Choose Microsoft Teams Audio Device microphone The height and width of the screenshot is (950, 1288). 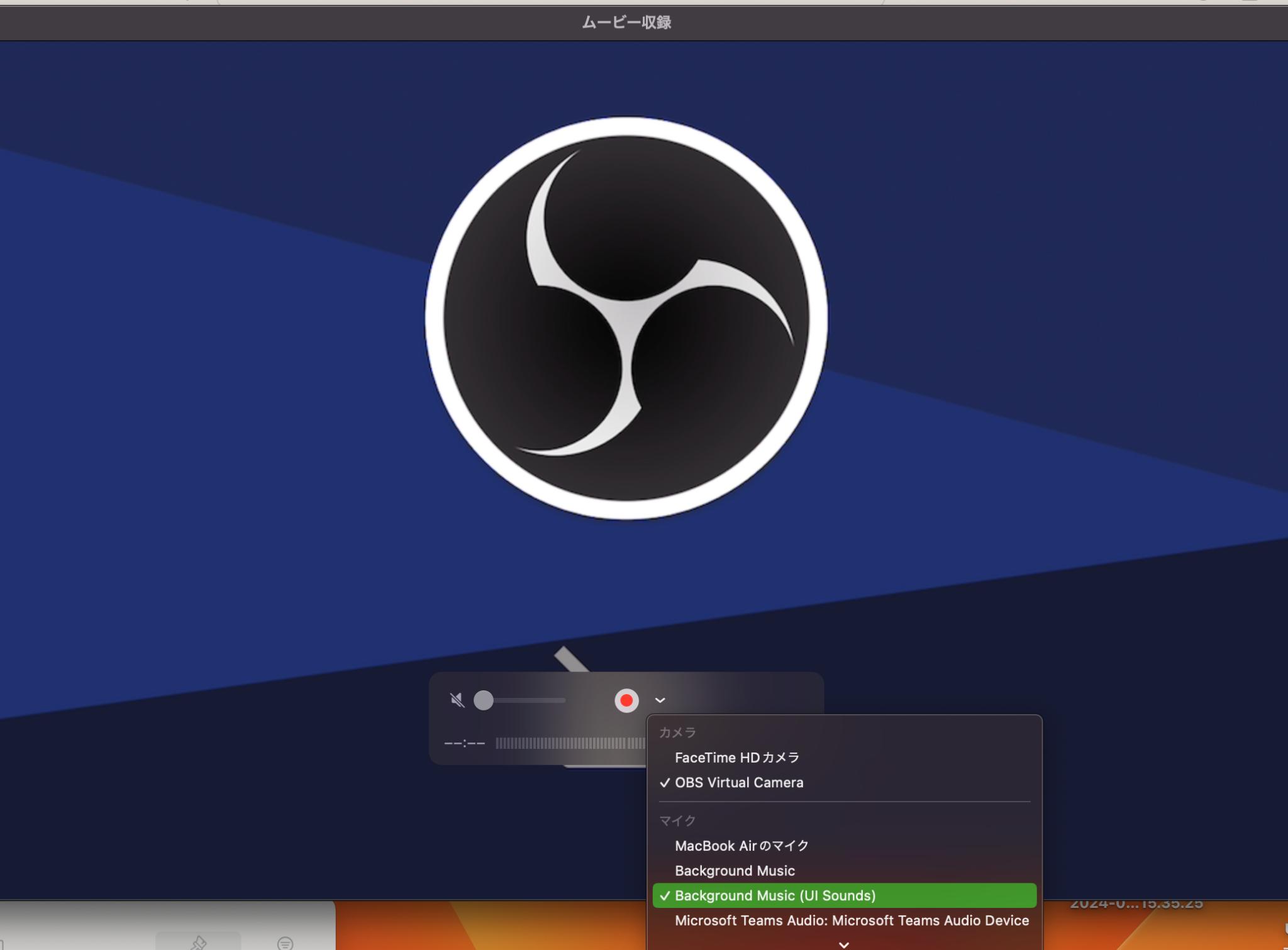pyautogui.click(x=845, y=920)
